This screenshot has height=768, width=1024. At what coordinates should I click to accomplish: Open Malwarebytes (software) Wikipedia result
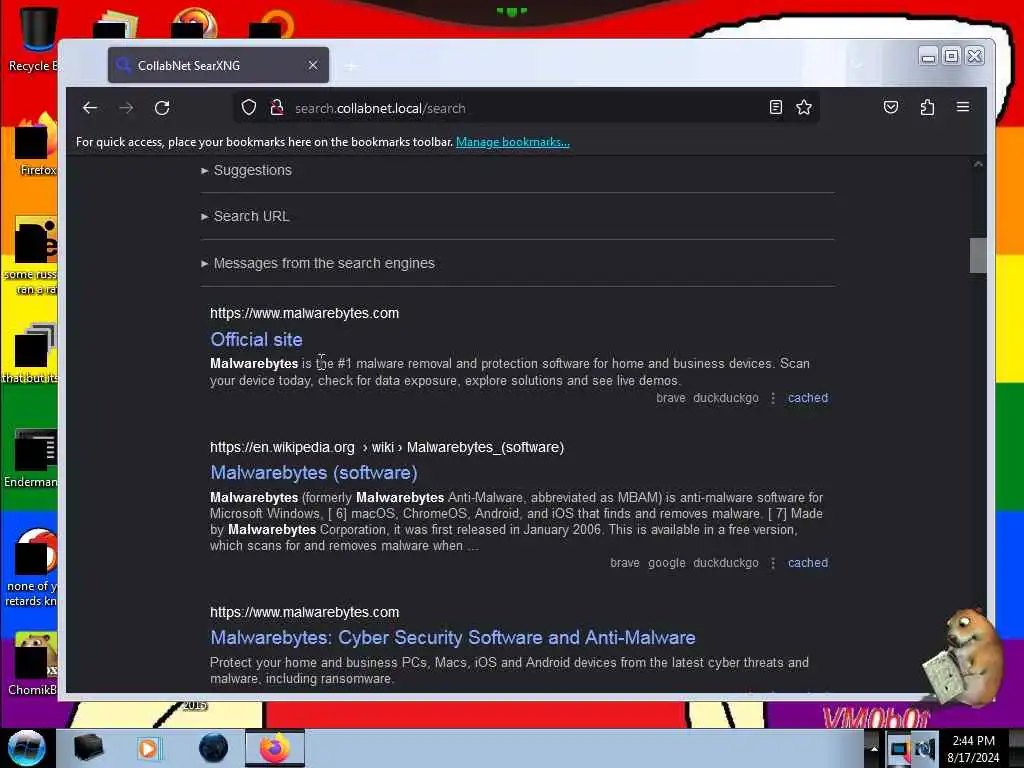313,473
